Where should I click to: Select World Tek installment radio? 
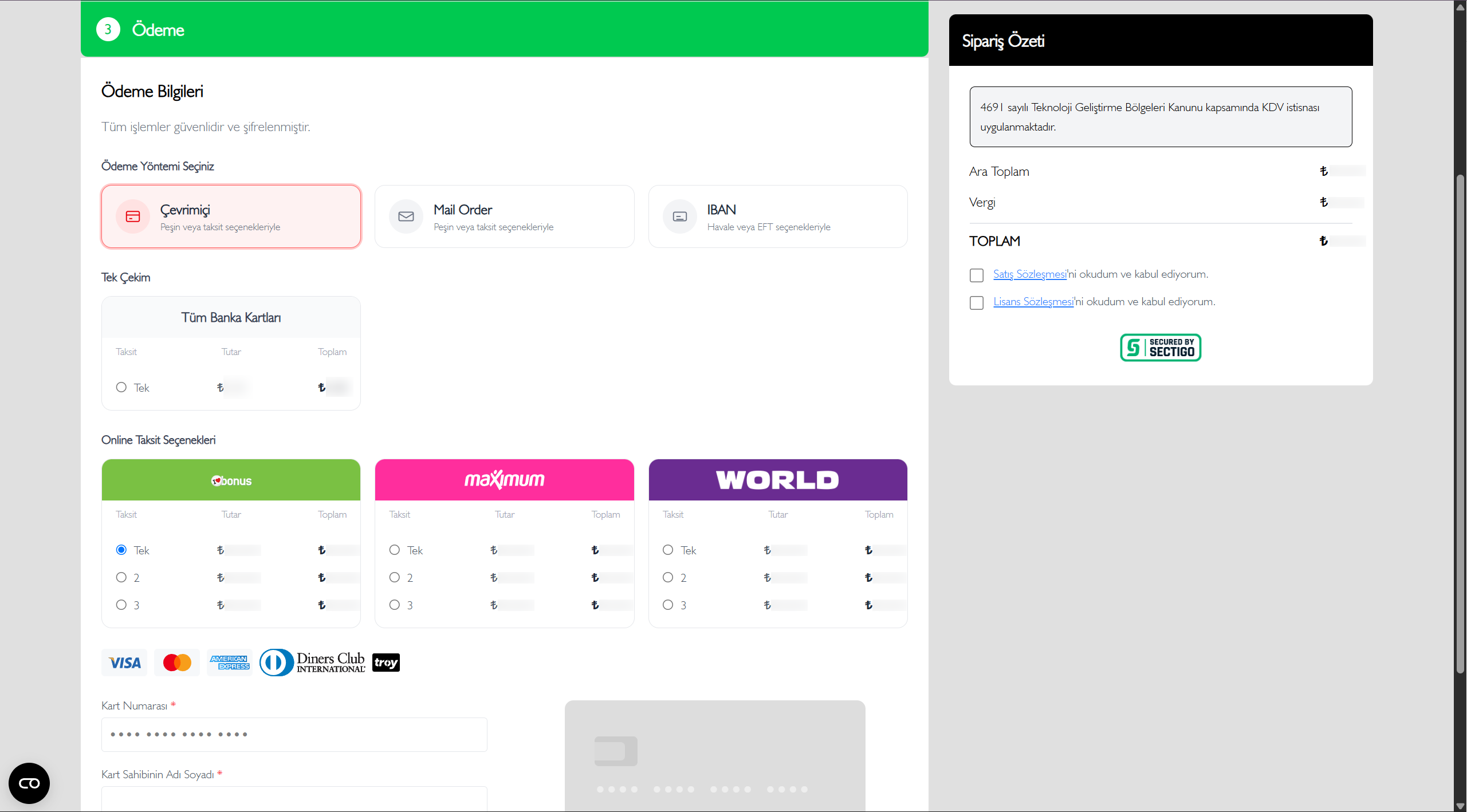[x=668, y=550]
